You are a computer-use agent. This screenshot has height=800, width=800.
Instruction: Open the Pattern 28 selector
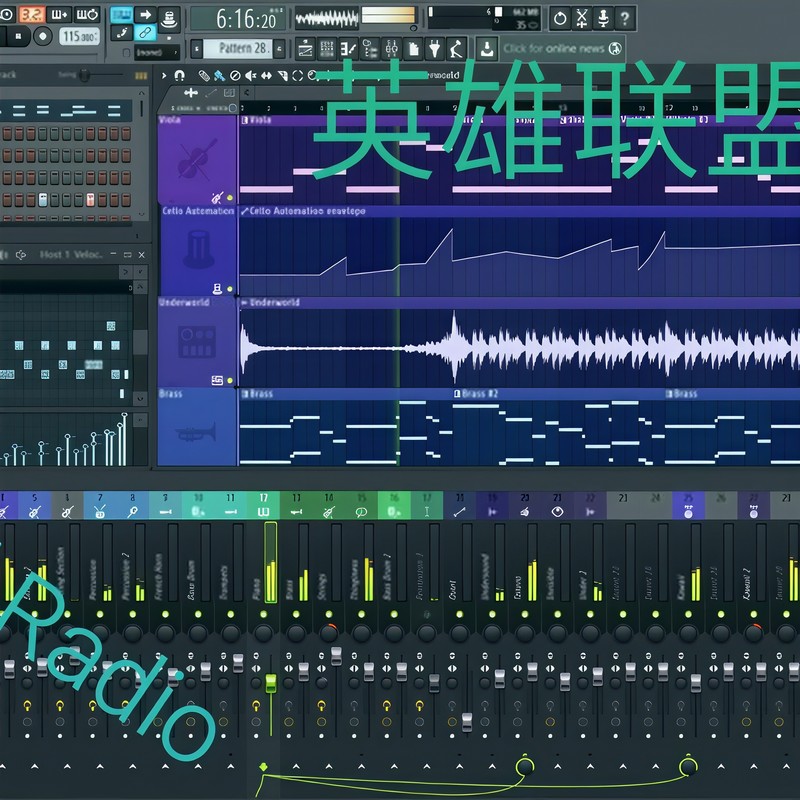click(x=238, y=49)
